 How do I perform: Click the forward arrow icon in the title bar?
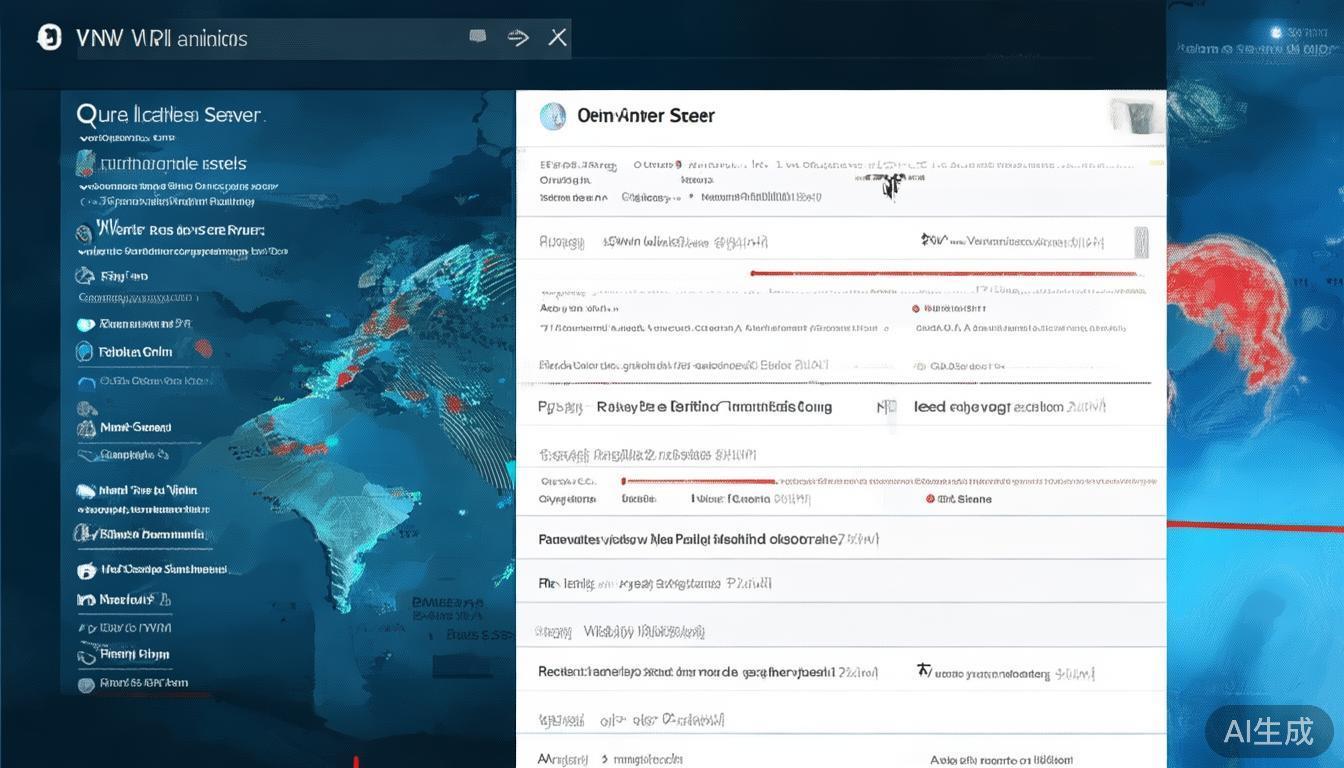pyautogui.click(x=518, y=38)
